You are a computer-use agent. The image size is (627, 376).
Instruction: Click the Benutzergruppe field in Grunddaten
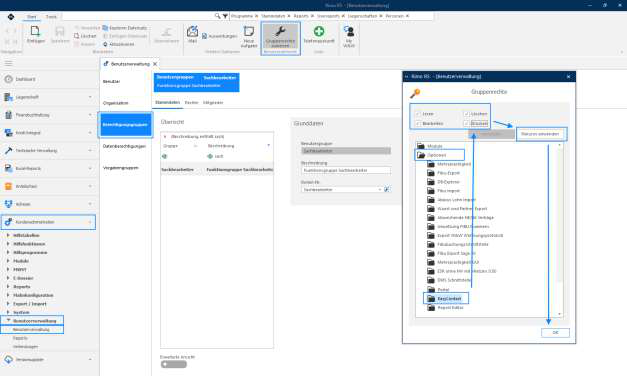tap(346, 151)
